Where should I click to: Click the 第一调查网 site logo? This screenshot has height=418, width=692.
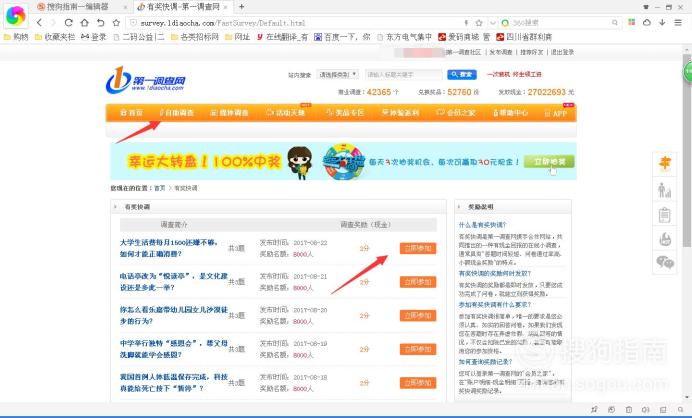[x=146, y=80]
